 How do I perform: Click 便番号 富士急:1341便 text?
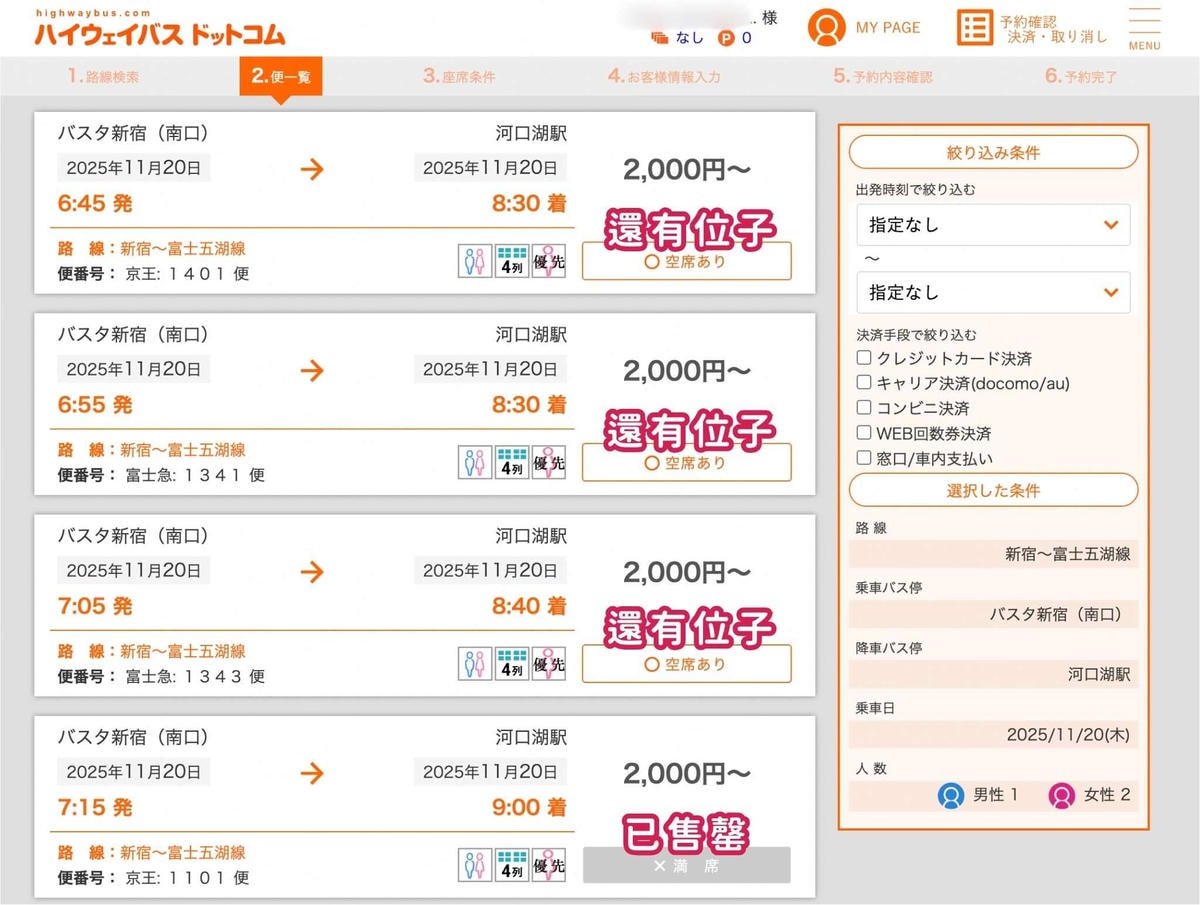click(x=161, y=475)
